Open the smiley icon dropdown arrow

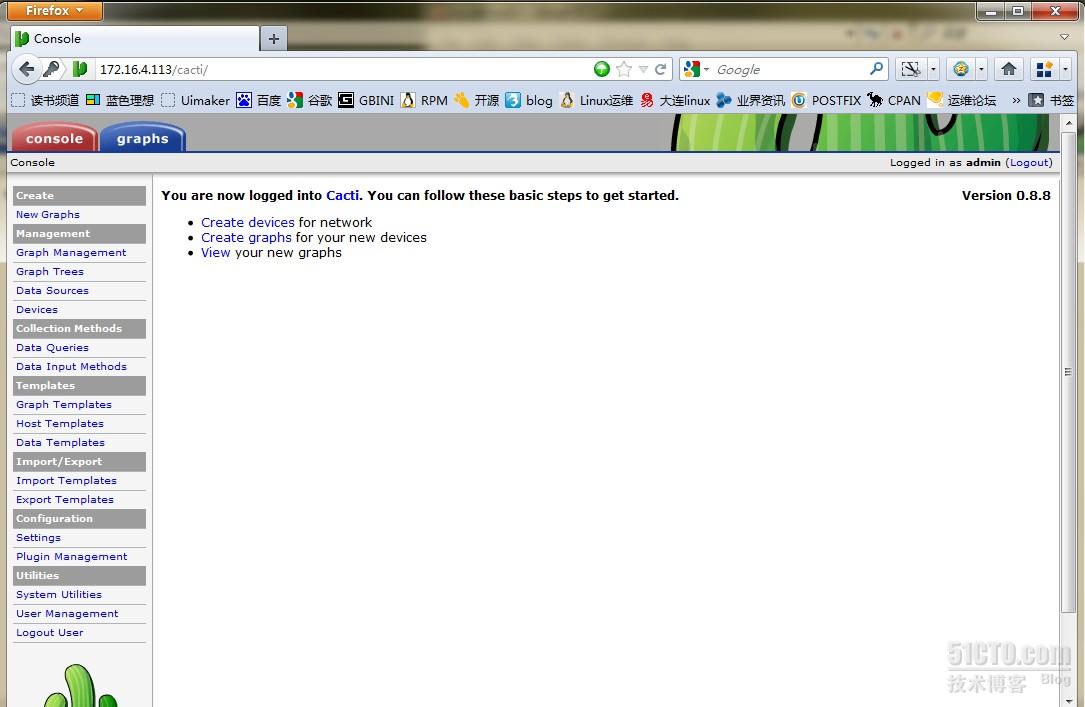pos(981,69)
